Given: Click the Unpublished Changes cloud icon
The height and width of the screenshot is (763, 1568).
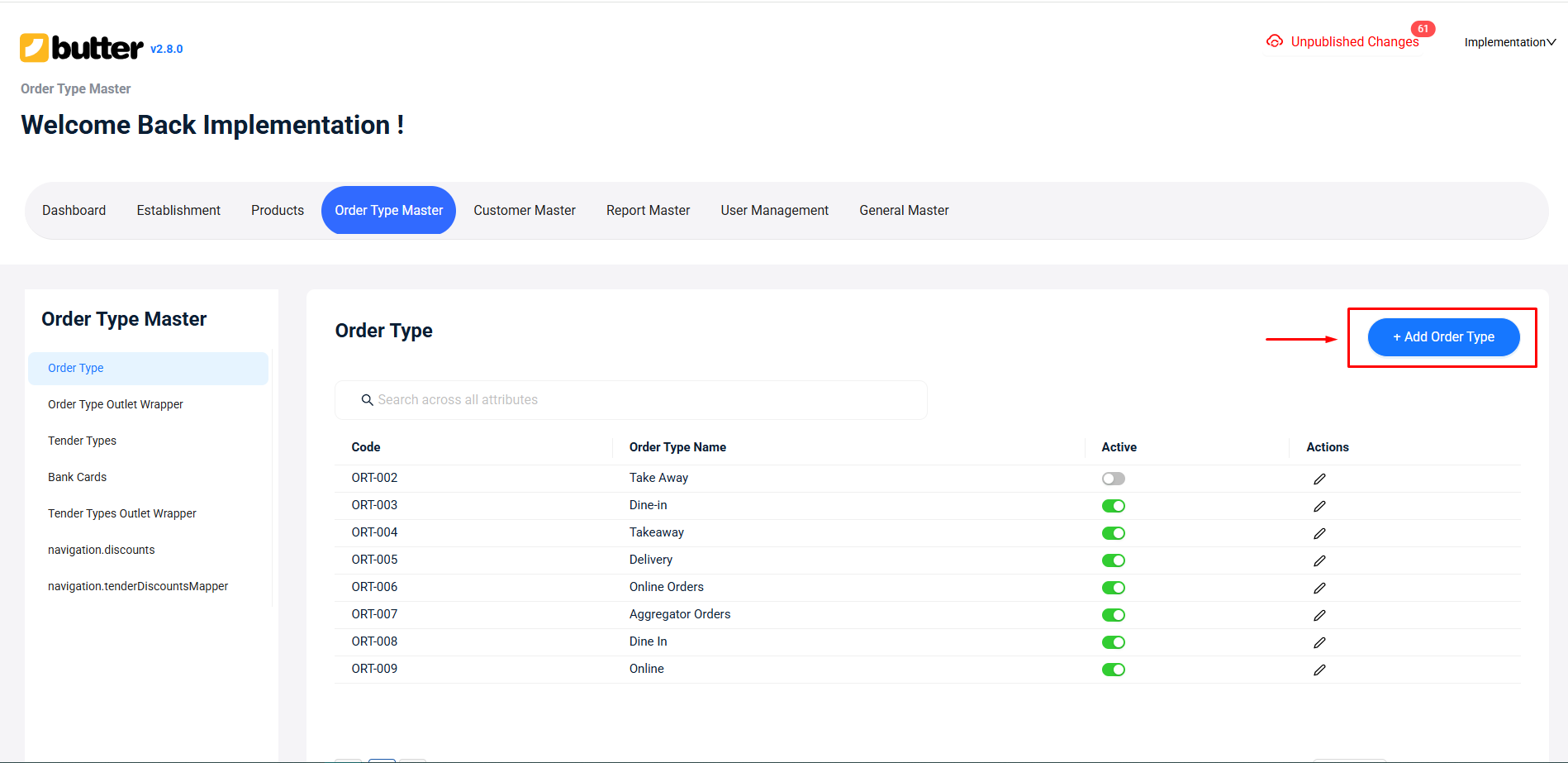Looking at the screenshot, I should pyautogui.click(x=1275, y=41).
